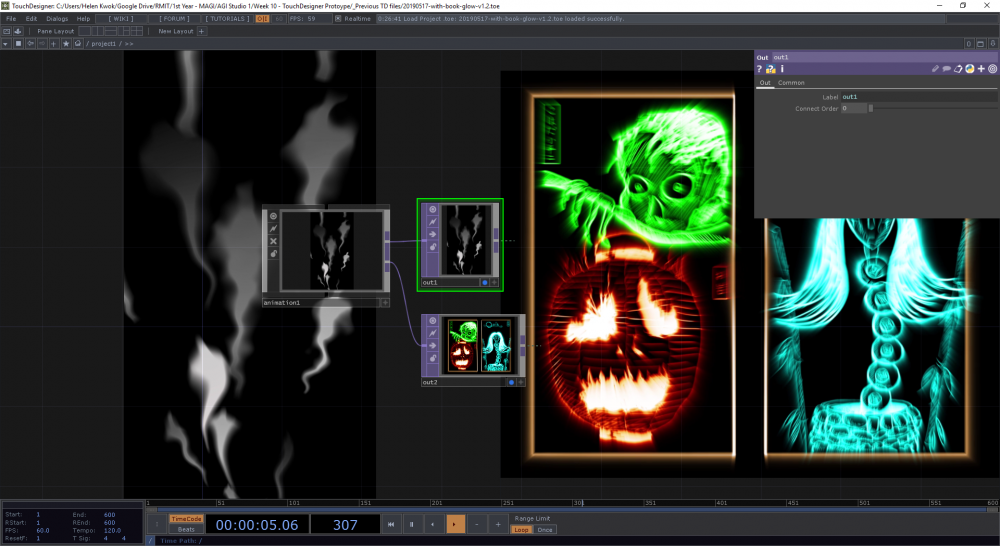Click the back arrow in path bar
Viewport: 1000px width, 546px height.
coord(30,43)
